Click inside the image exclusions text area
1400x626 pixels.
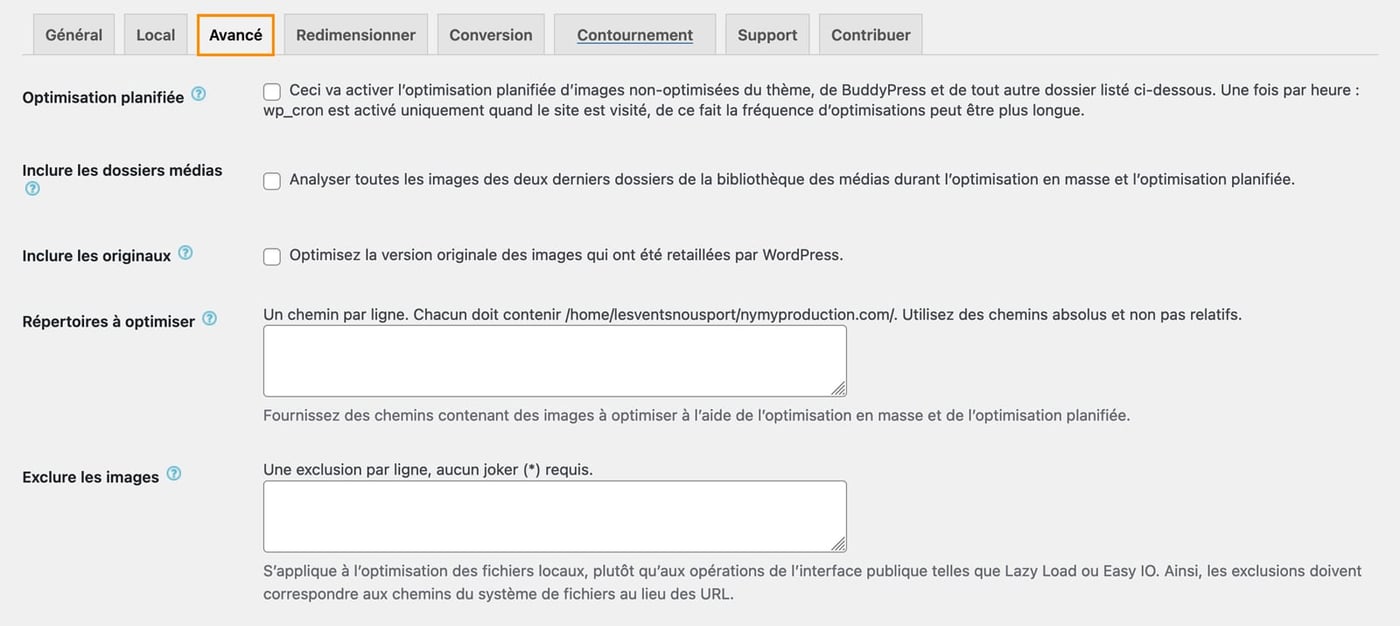(x=554, y=514)
